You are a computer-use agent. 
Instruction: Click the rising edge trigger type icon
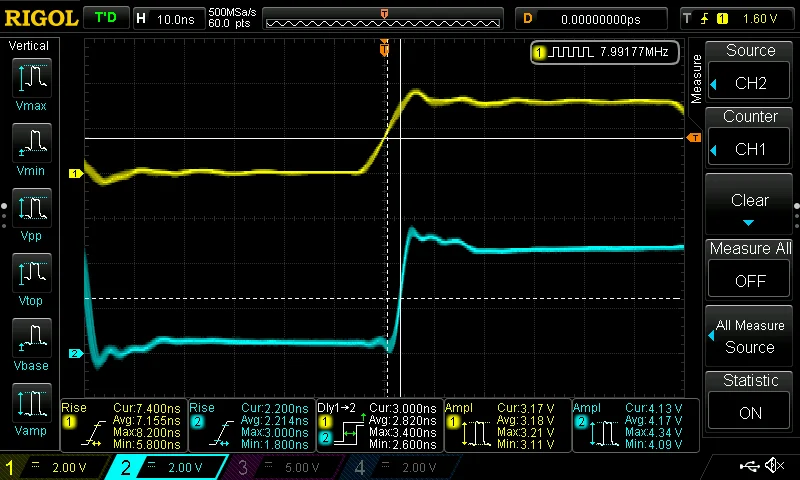[x=705, y=19]
